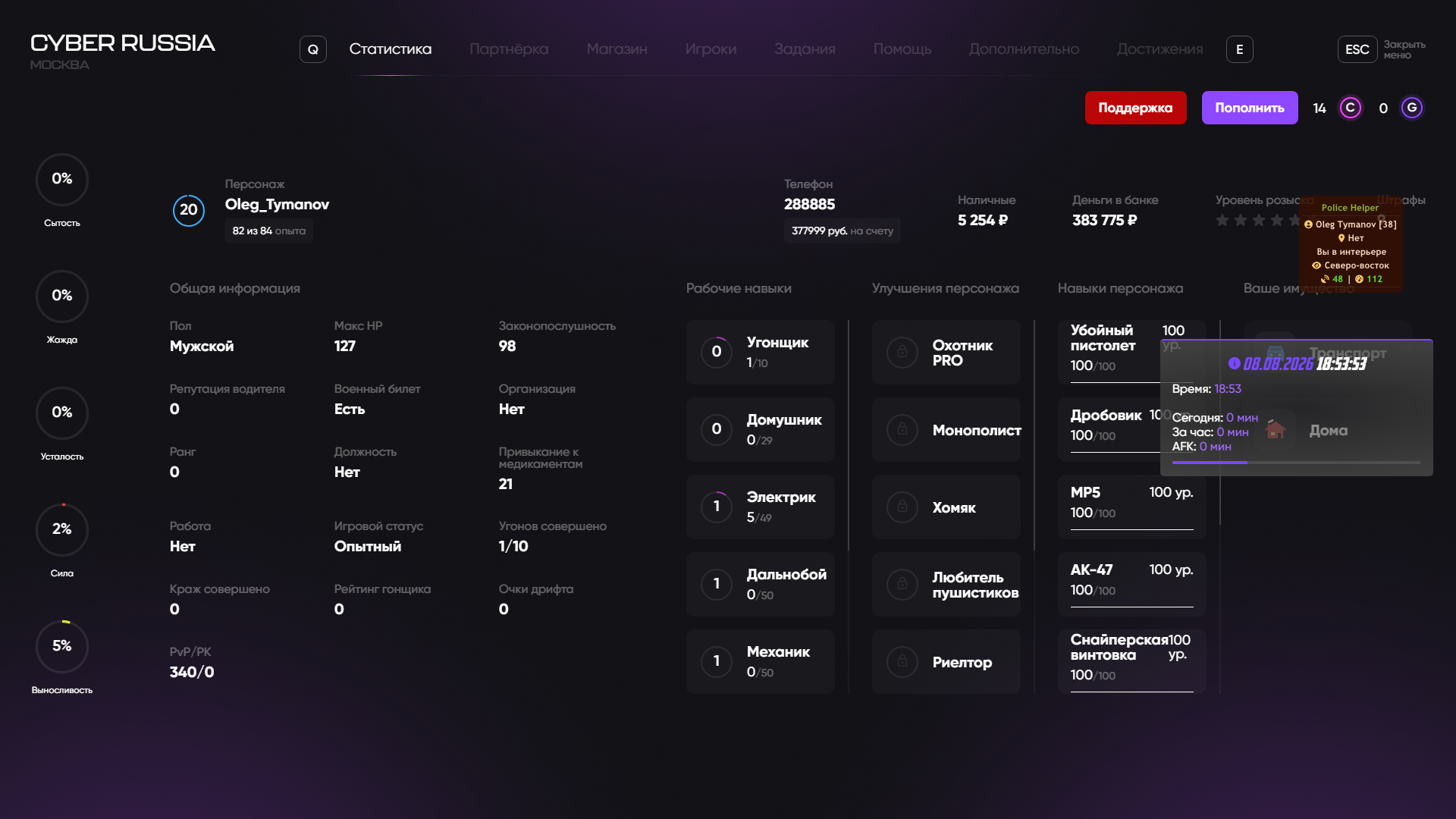Click the G coin currency icon

(x=1411, y=108)
